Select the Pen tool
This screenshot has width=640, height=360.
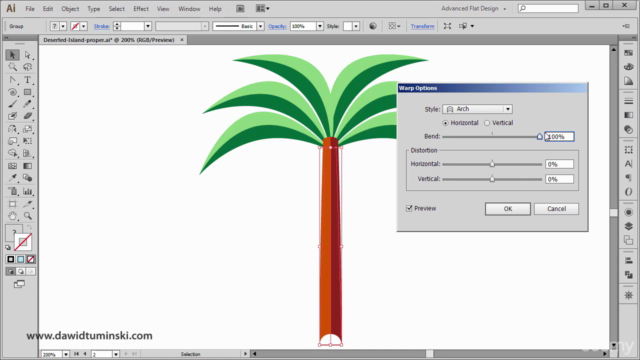point(12,80)
